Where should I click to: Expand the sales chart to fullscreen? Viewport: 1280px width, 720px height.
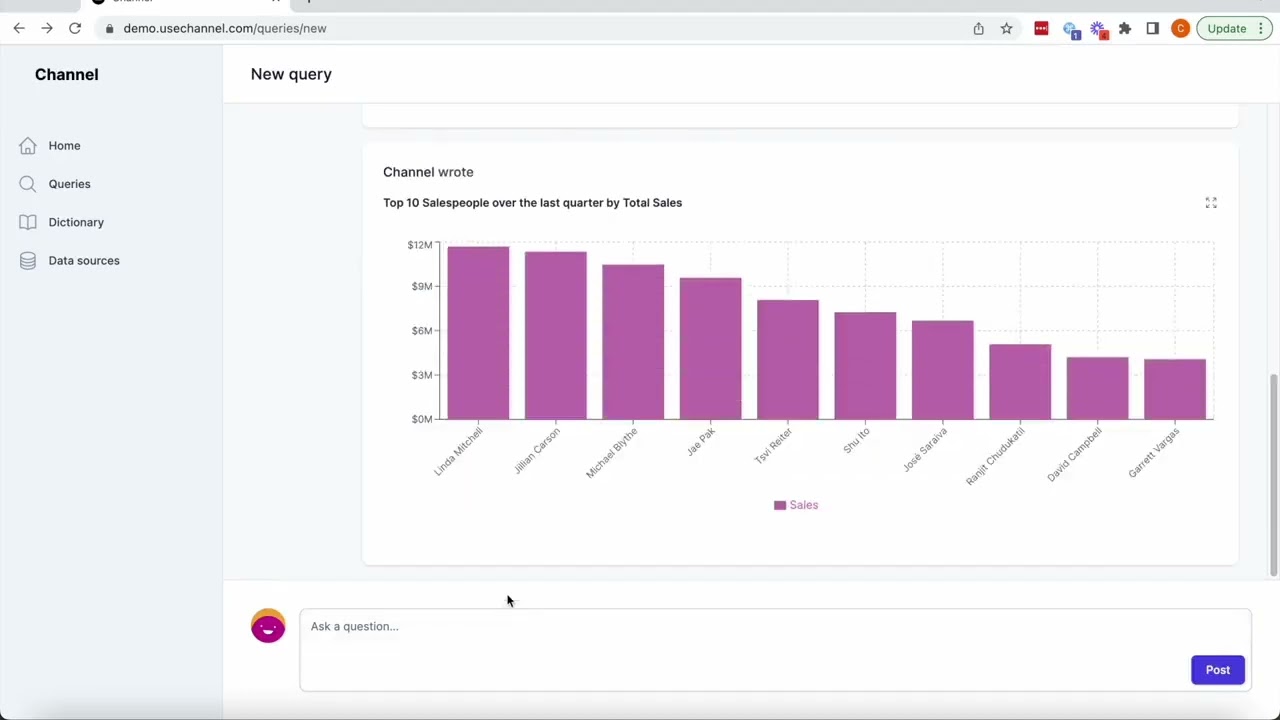[1211, 202]
